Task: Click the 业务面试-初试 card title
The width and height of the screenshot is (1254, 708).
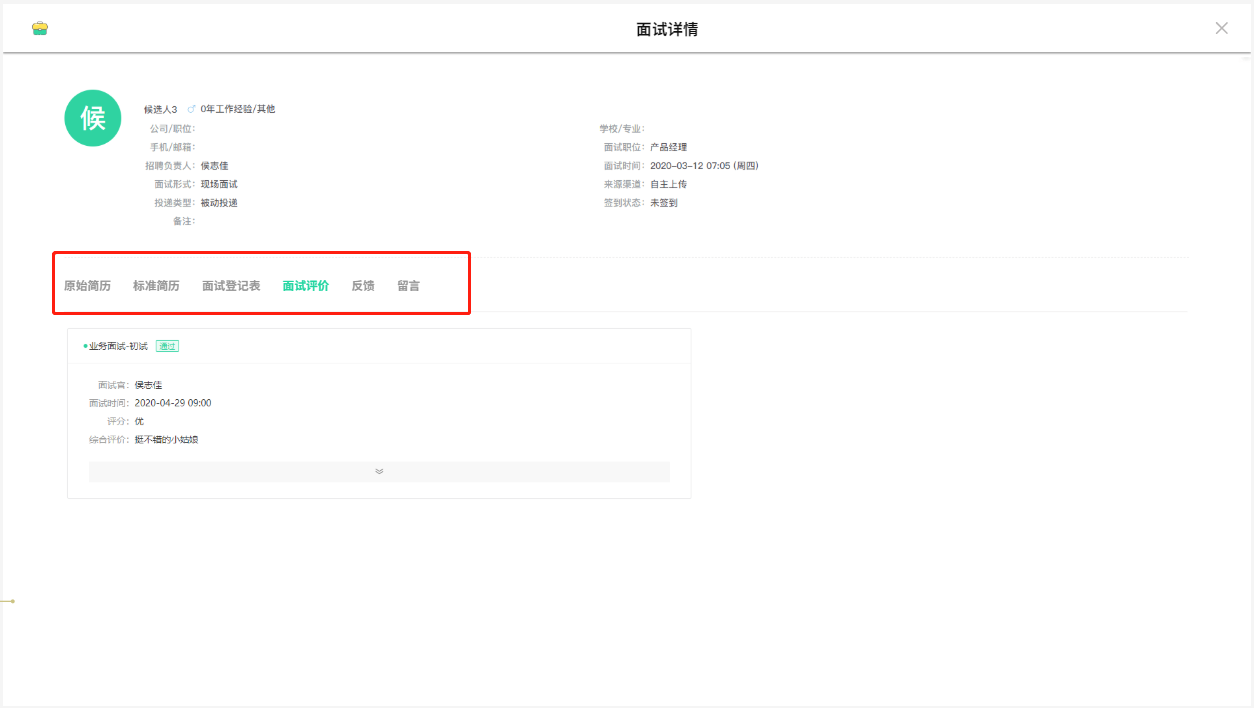Action: click(118, 346)
